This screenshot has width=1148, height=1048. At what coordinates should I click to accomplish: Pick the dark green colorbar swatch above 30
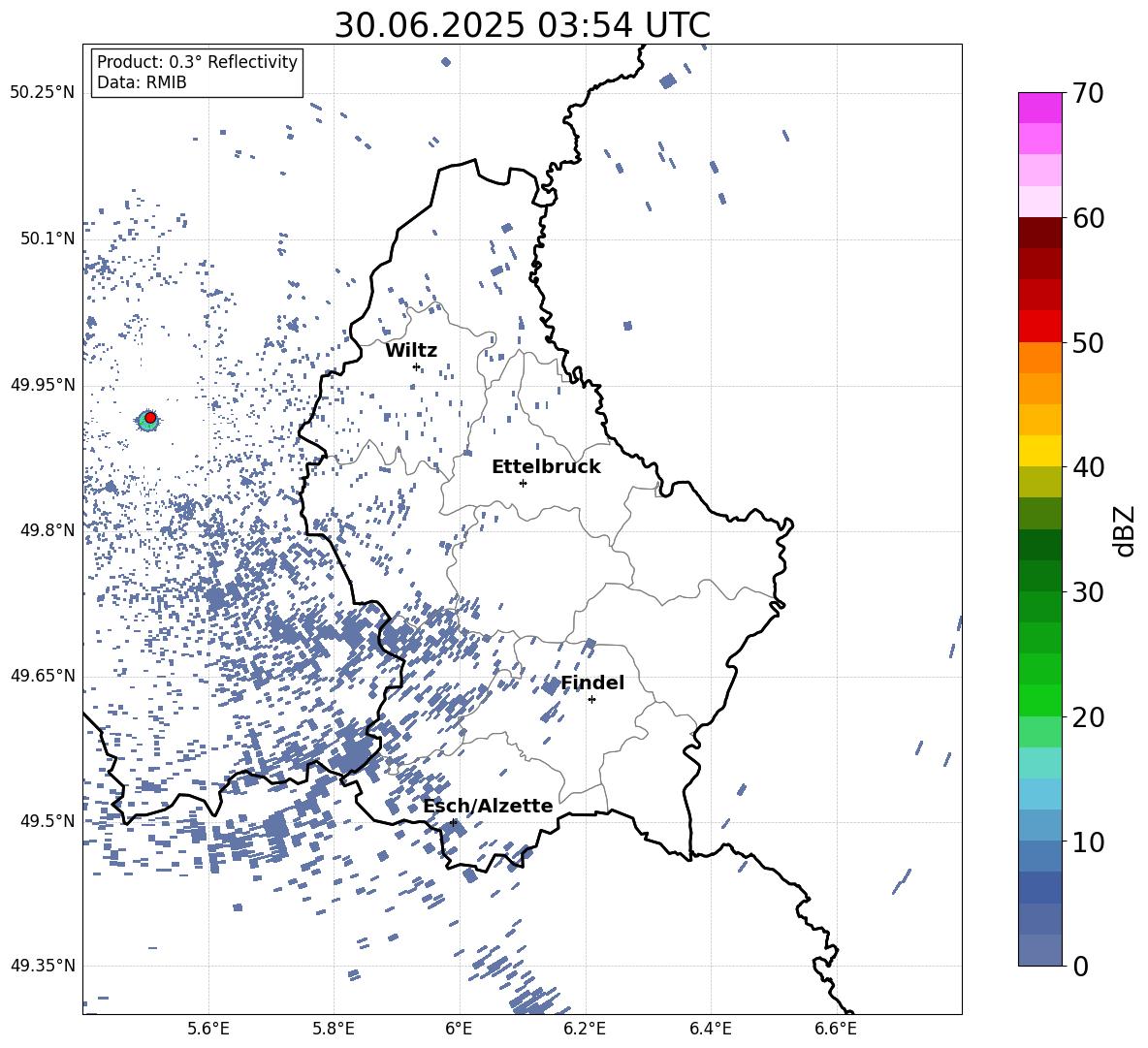pos(1039,575)
